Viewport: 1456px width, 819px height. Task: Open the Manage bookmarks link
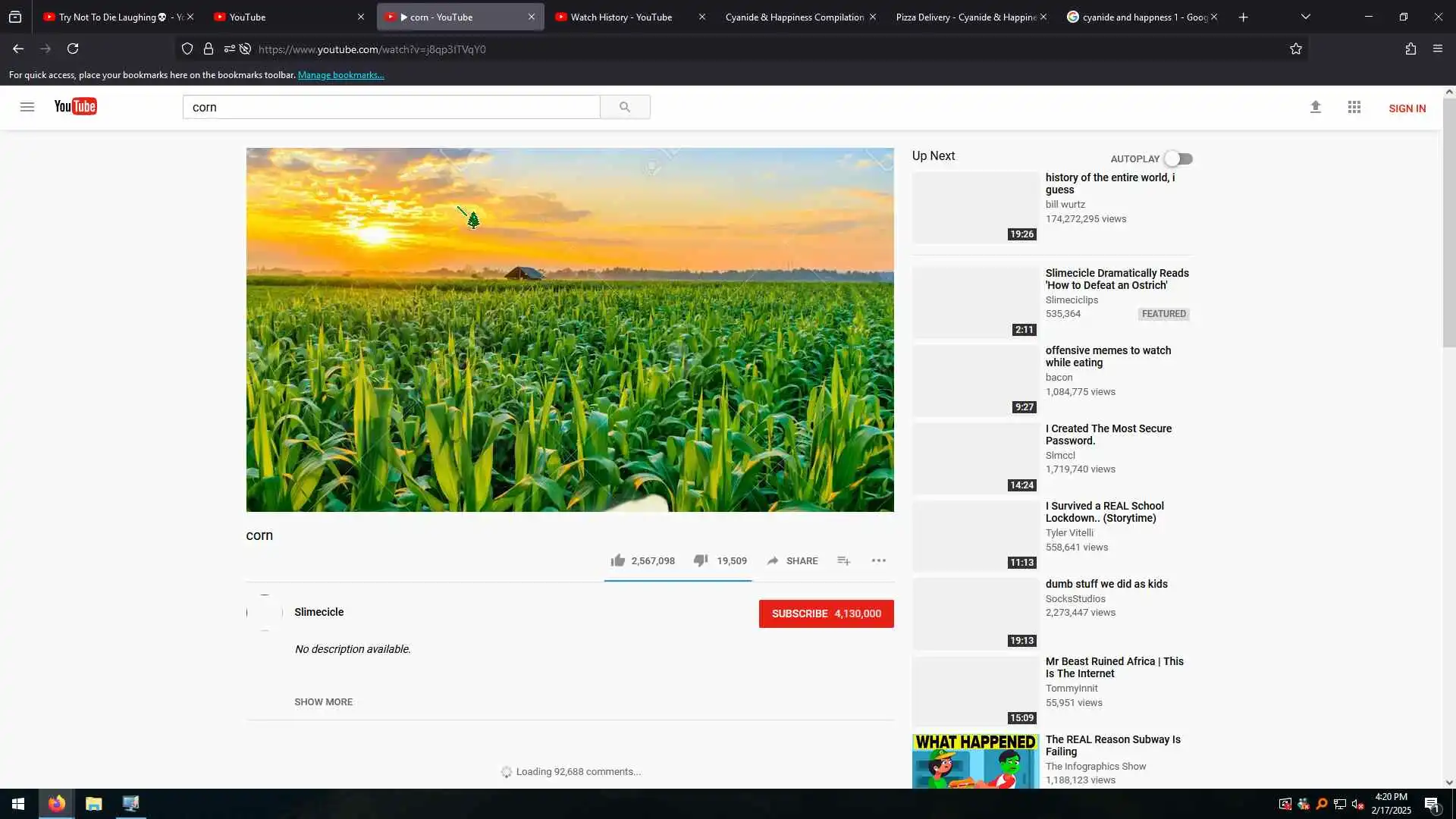tap(340, 75)
